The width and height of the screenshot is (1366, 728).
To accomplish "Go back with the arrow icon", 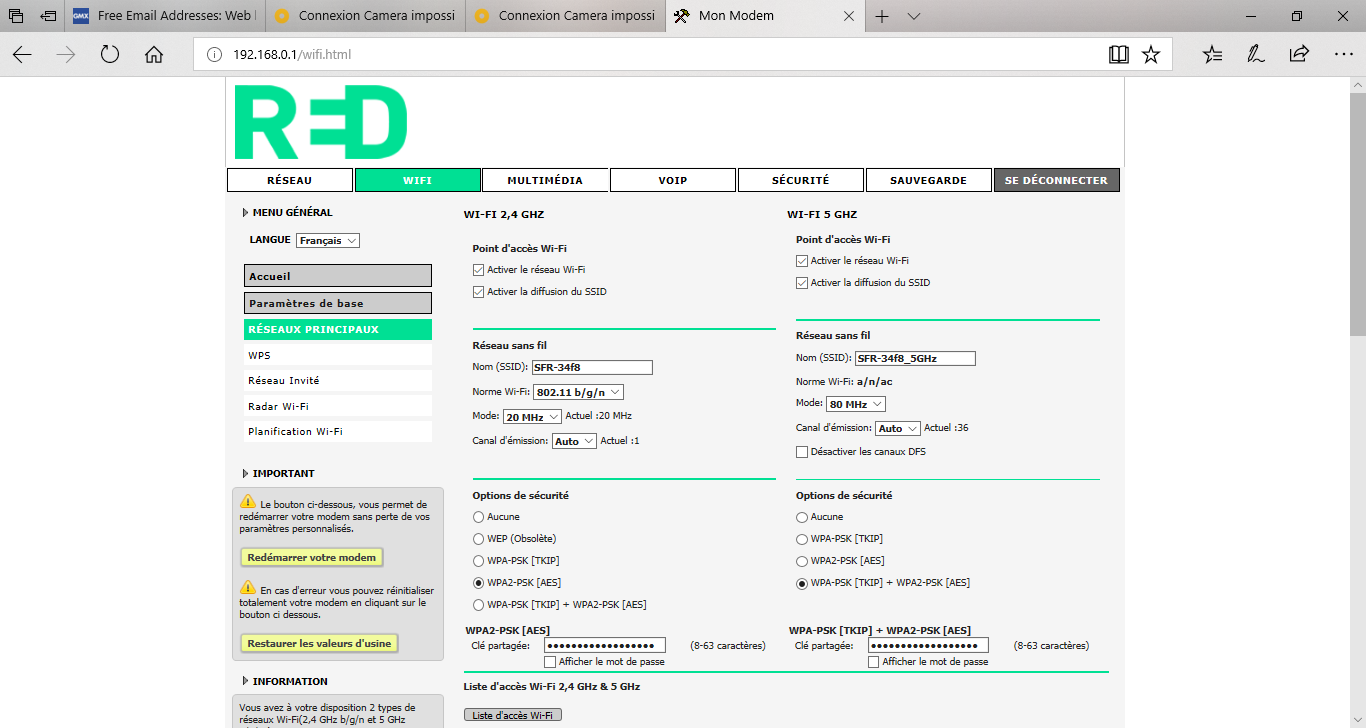I will pyautogui.click(x=22, y=55).
